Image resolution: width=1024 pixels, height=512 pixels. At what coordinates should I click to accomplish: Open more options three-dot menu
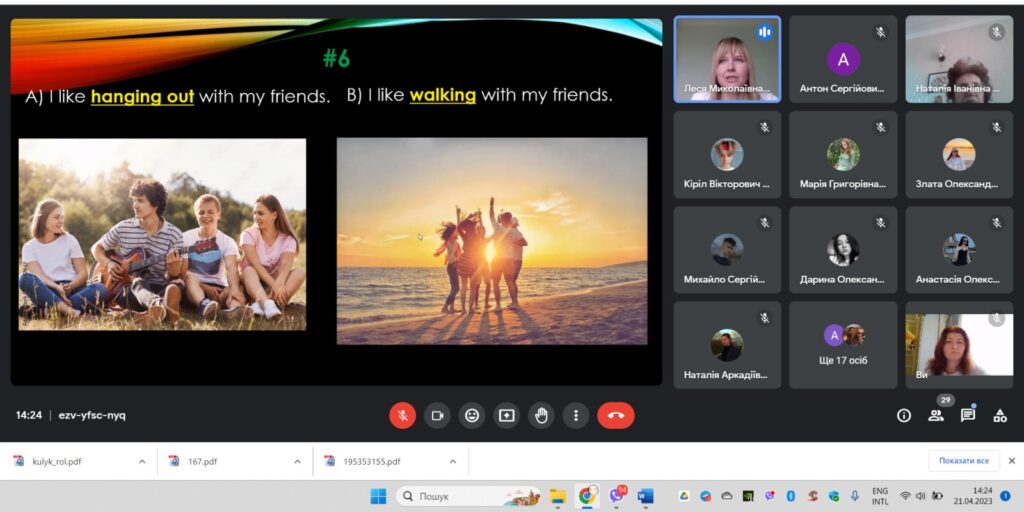[575, 415]
